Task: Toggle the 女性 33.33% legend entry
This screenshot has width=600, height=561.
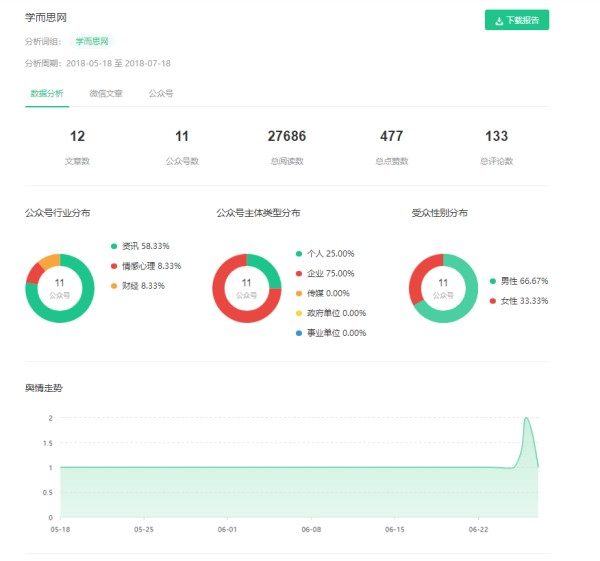Action: pyautogui.click(x=493, y=301)
